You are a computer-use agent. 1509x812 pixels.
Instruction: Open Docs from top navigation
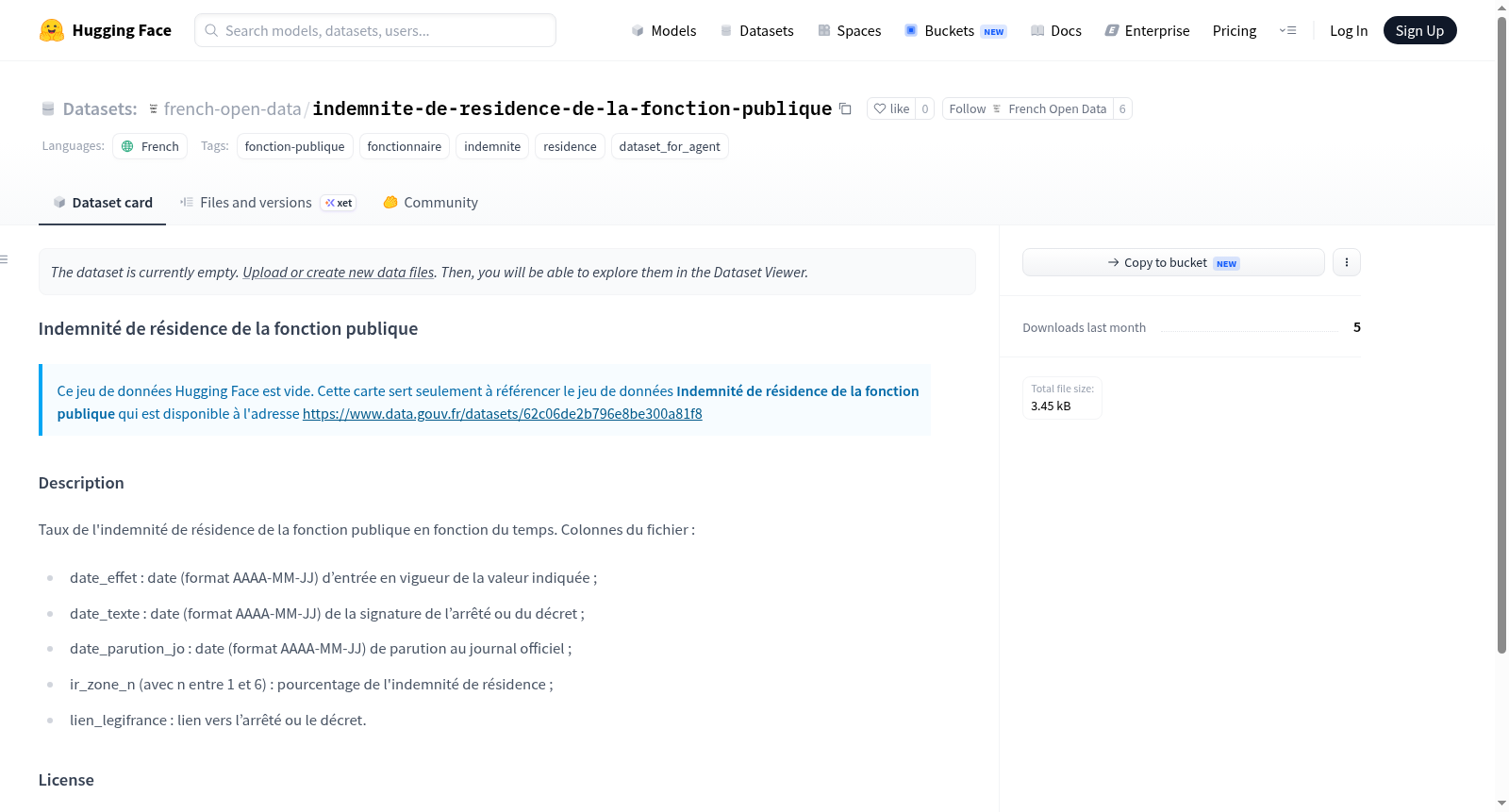[1056, 31]
